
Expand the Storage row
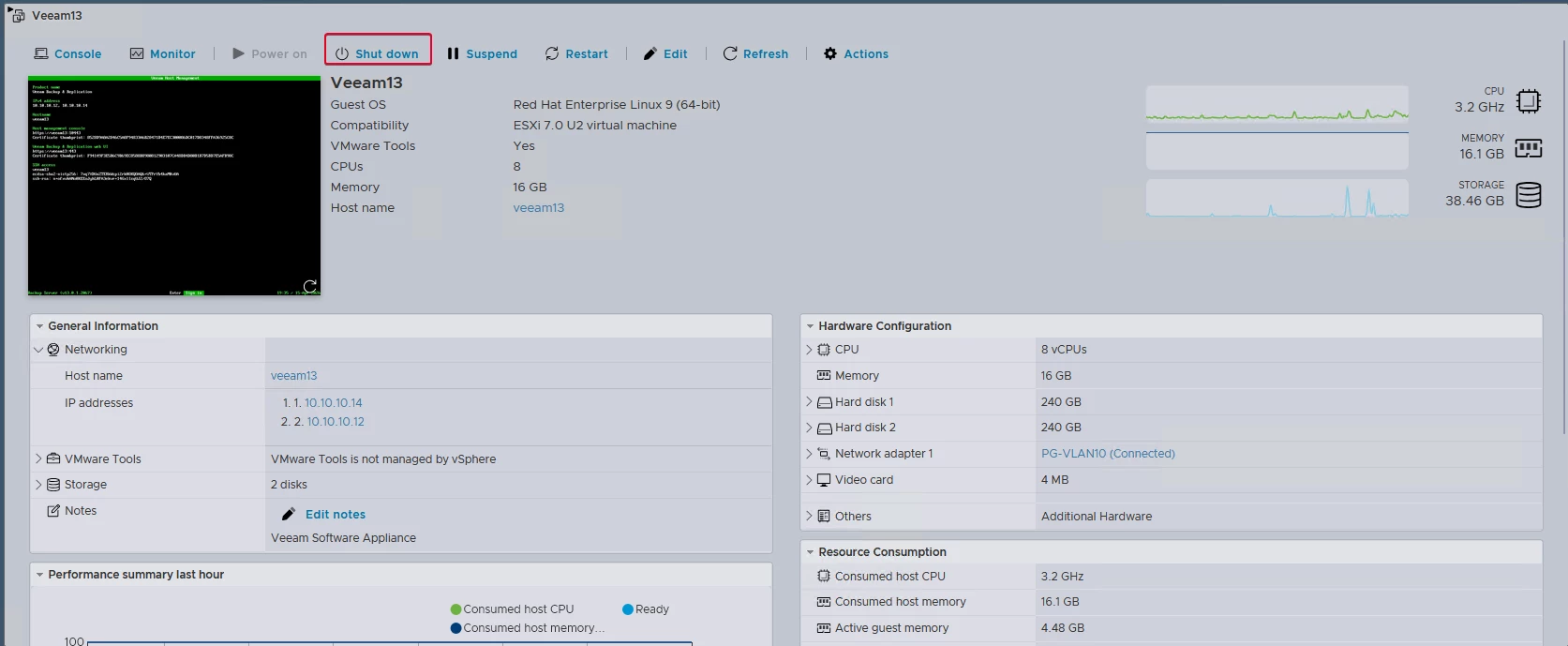point(38,485)
